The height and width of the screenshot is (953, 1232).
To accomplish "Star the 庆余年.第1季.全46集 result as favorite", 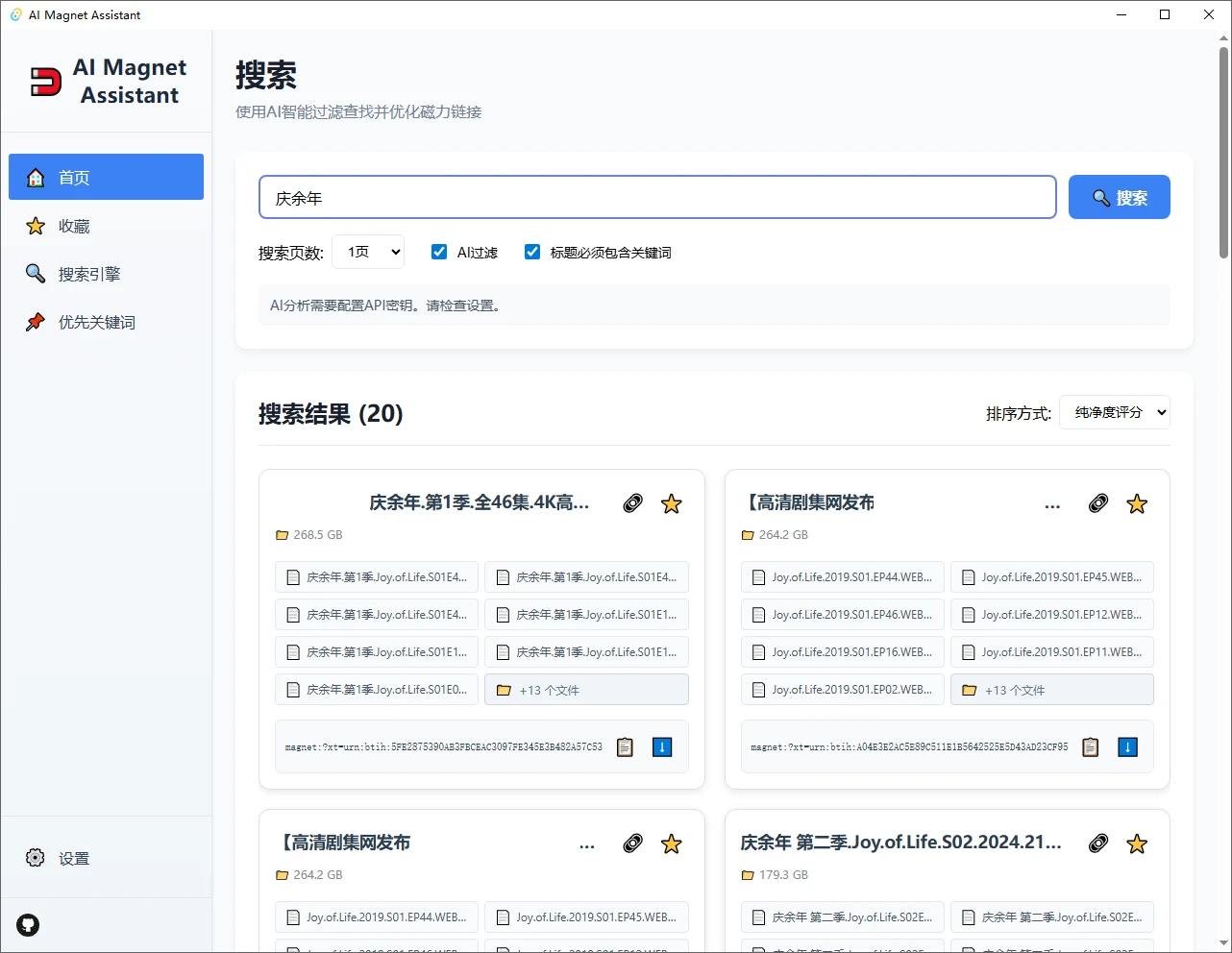I will coord(672,503).
